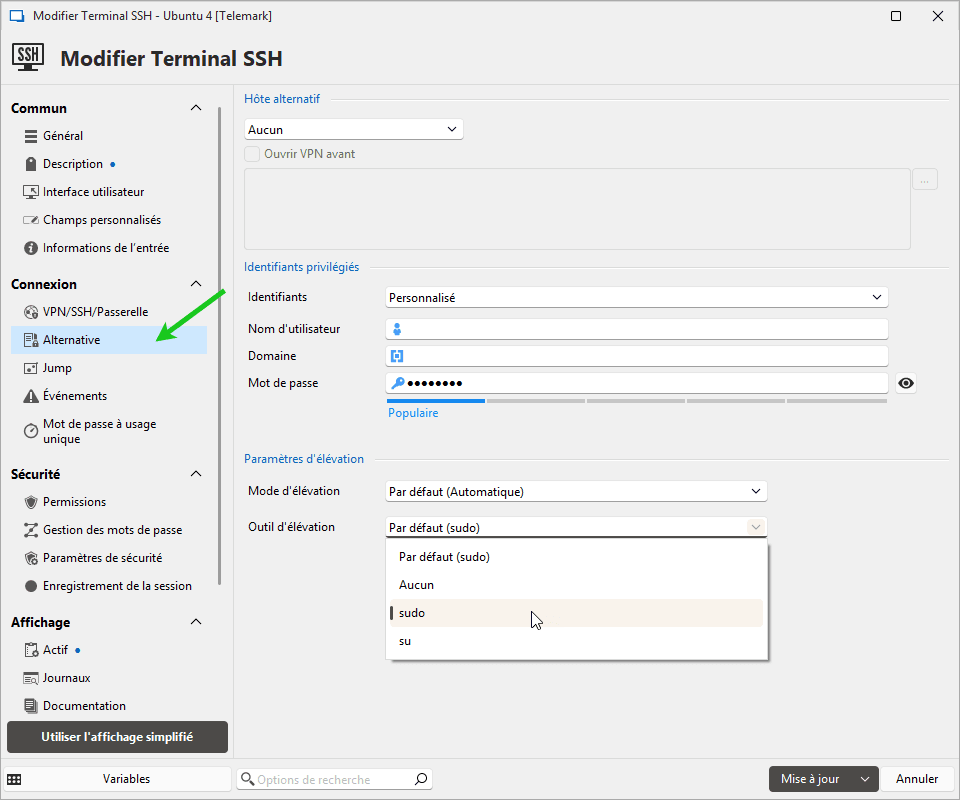
Task: Click the password strength bar
Action: (636, 401)
